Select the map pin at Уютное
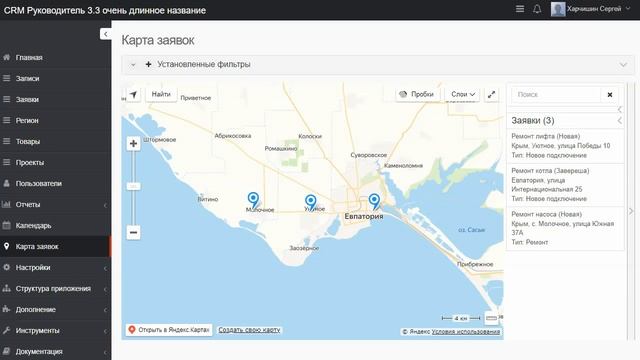 coord(311,202)
